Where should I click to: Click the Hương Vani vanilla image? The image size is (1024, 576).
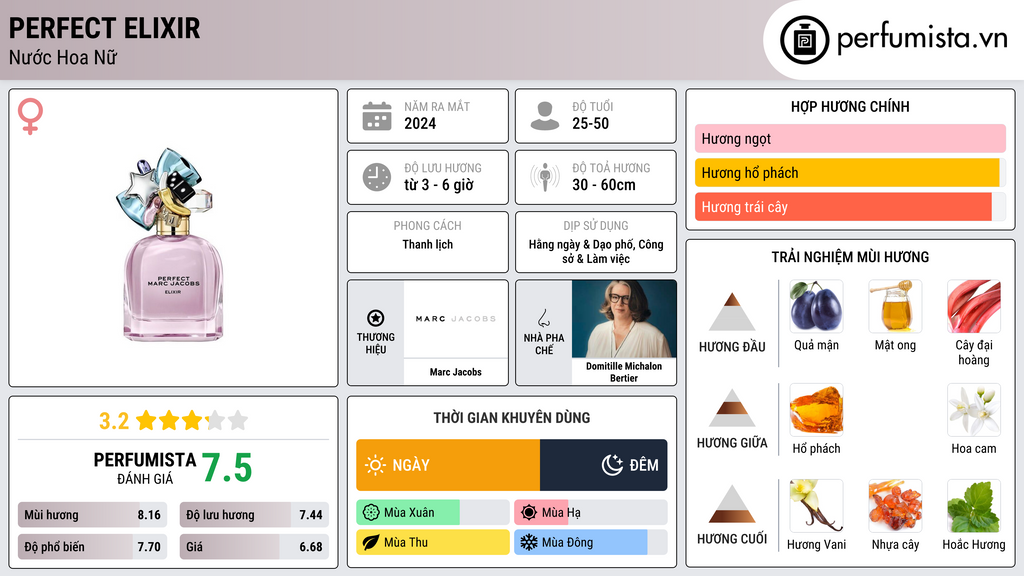tap(816, 505)
